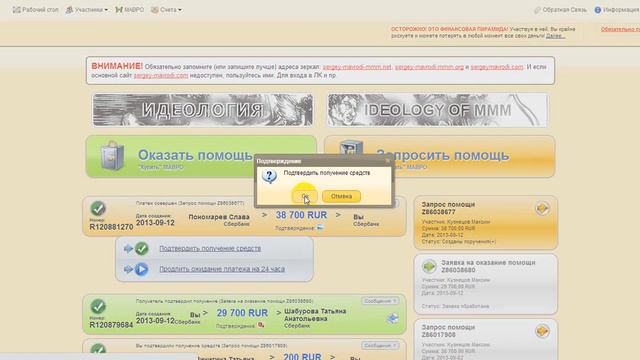This screenshot has height=360, width=640.
Task: Click yellow arrow icon on Z86038677 card
Action: [542, 209]
